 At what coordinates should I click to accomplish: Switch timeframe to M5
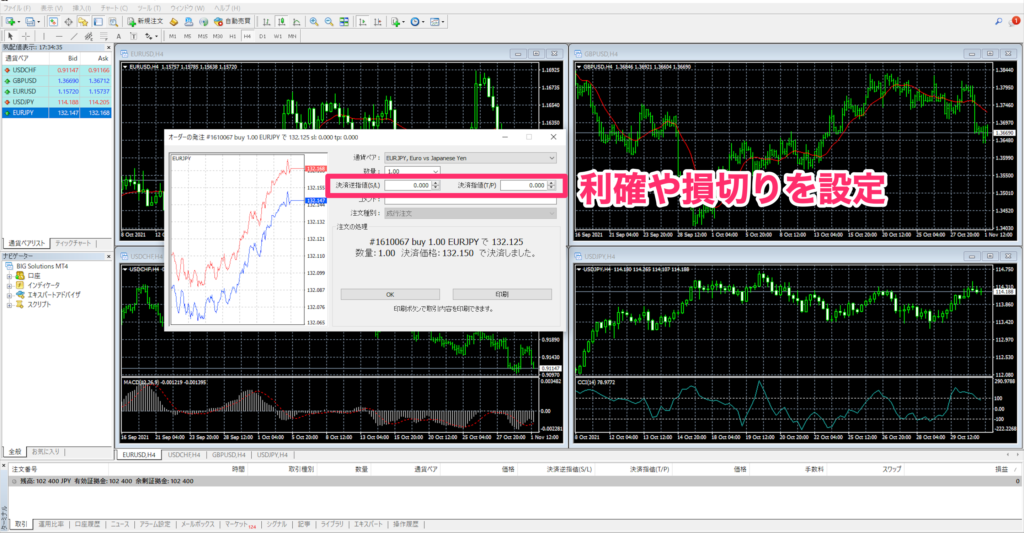pos(187,37)
